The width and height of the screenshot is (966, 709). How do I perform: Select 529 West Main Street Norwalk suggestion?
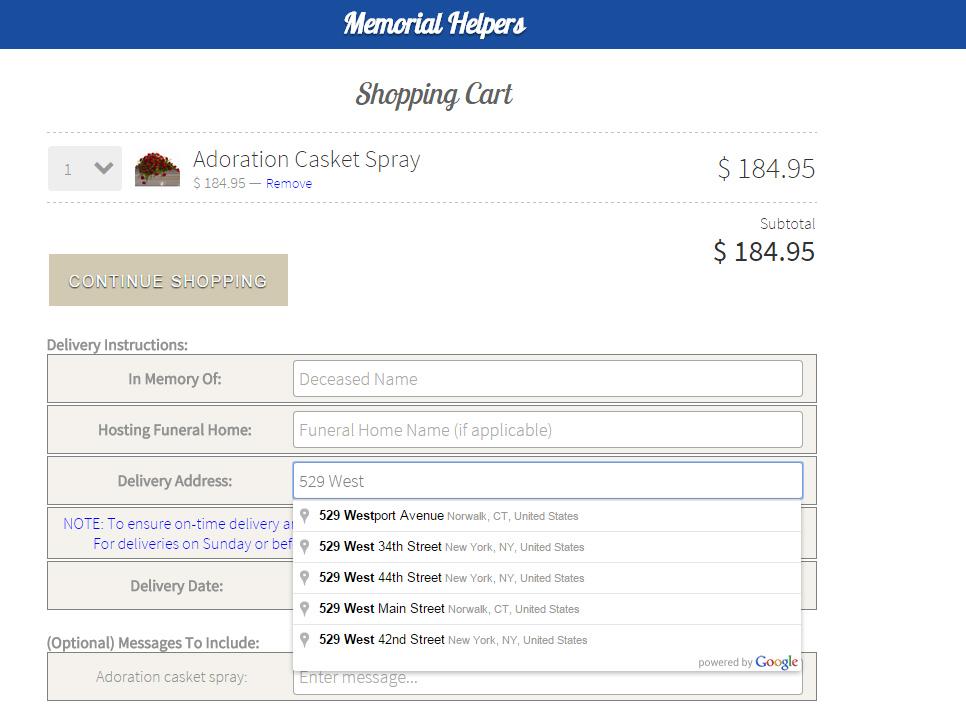click(x=547, y=609)
